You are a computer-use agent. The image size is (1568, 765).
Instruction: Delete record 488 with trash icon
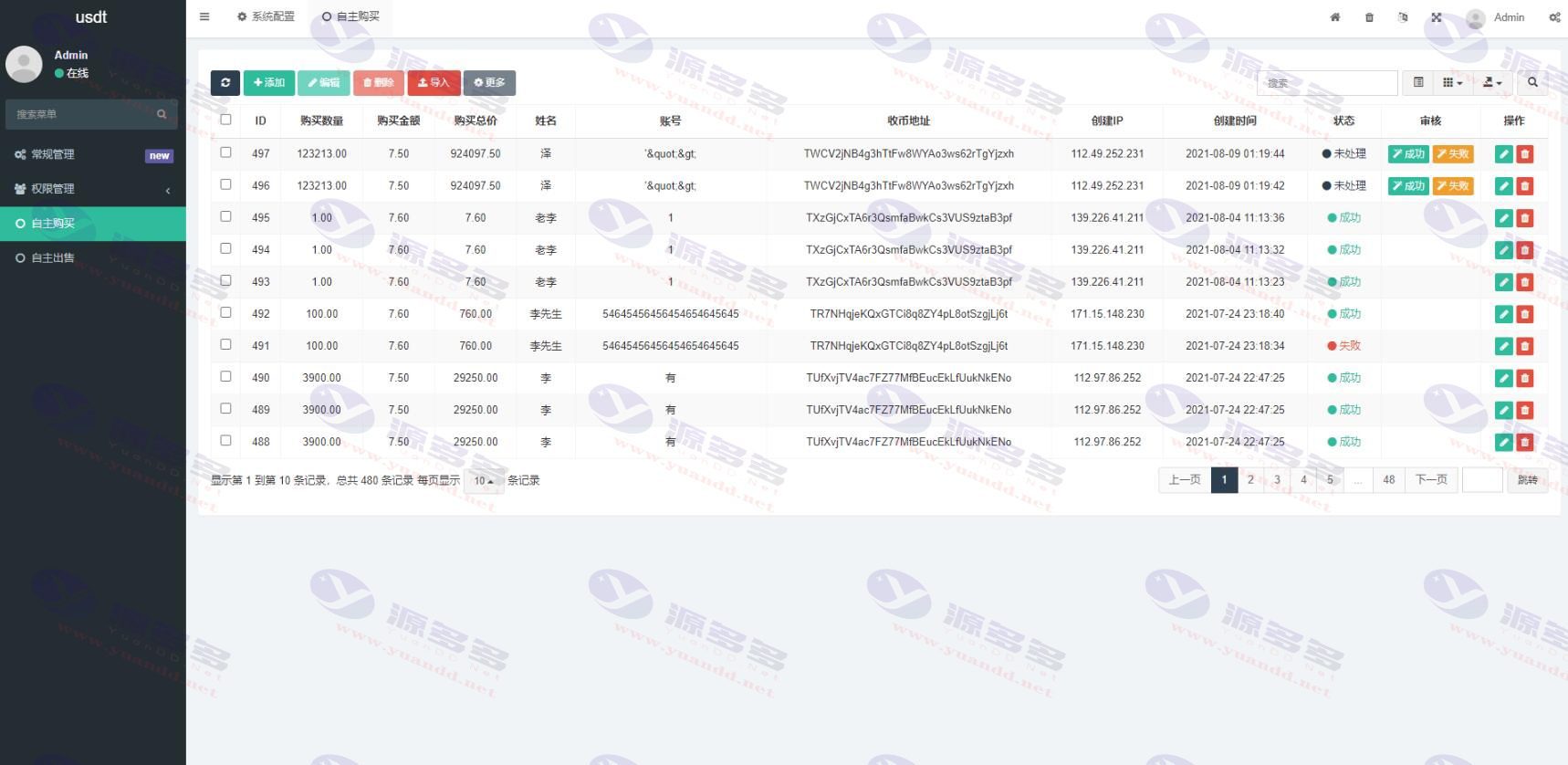tap(1524, 442)
